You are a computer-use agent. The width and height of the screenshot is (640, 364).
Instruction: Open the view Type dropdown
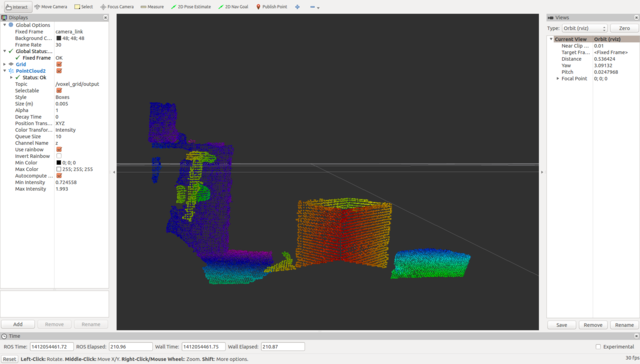click(584, 28)
